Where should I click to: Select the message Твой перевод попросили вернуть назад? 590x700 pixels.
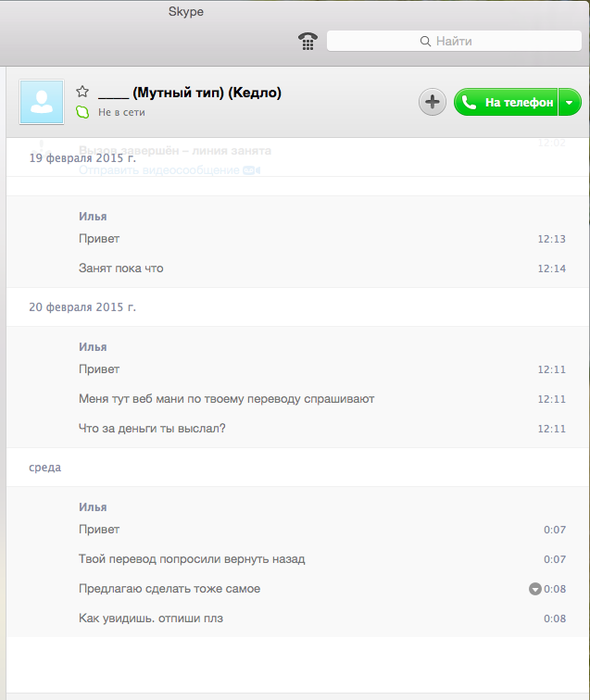192,559
